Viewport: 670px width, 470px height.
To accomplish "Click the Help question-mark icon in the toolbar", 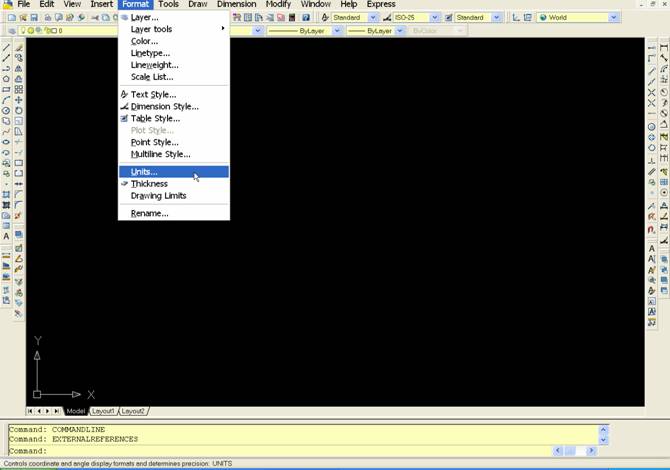I will (306, 18).
